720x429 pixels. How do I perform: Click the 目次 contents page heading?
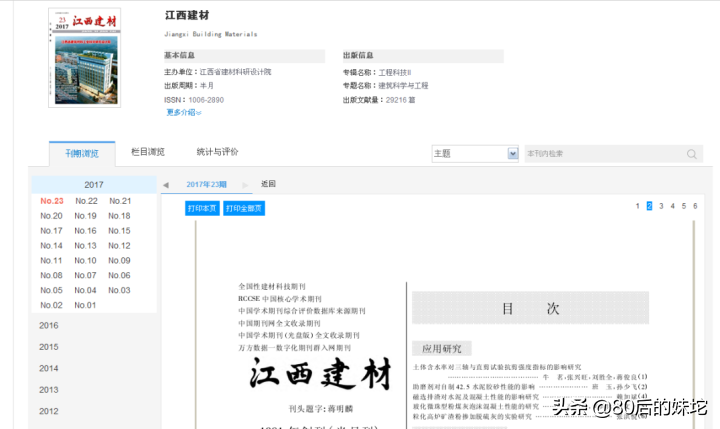tap(530, 308)
